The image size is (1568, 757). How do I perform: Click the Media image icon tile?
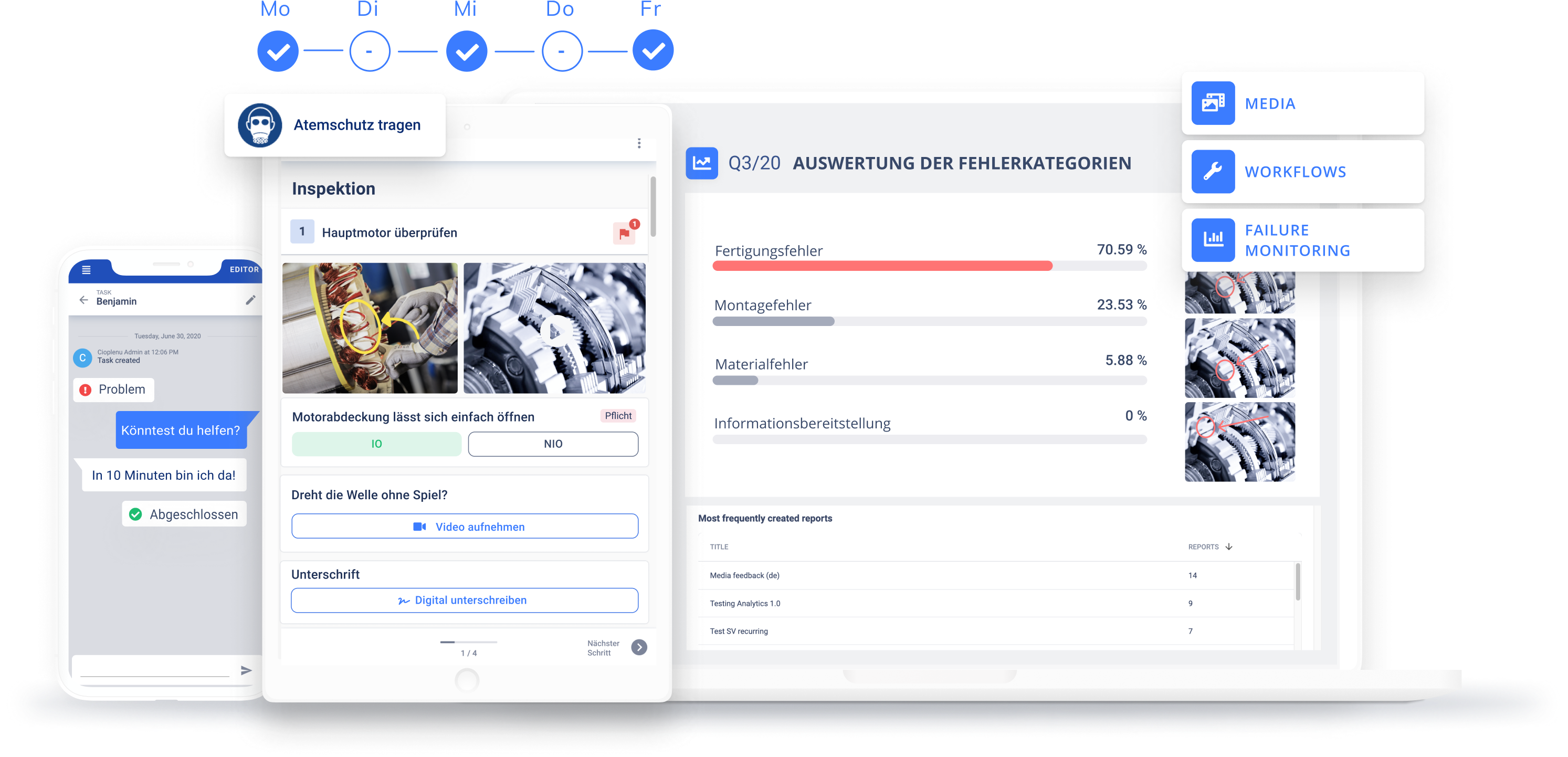point(1213,103)
